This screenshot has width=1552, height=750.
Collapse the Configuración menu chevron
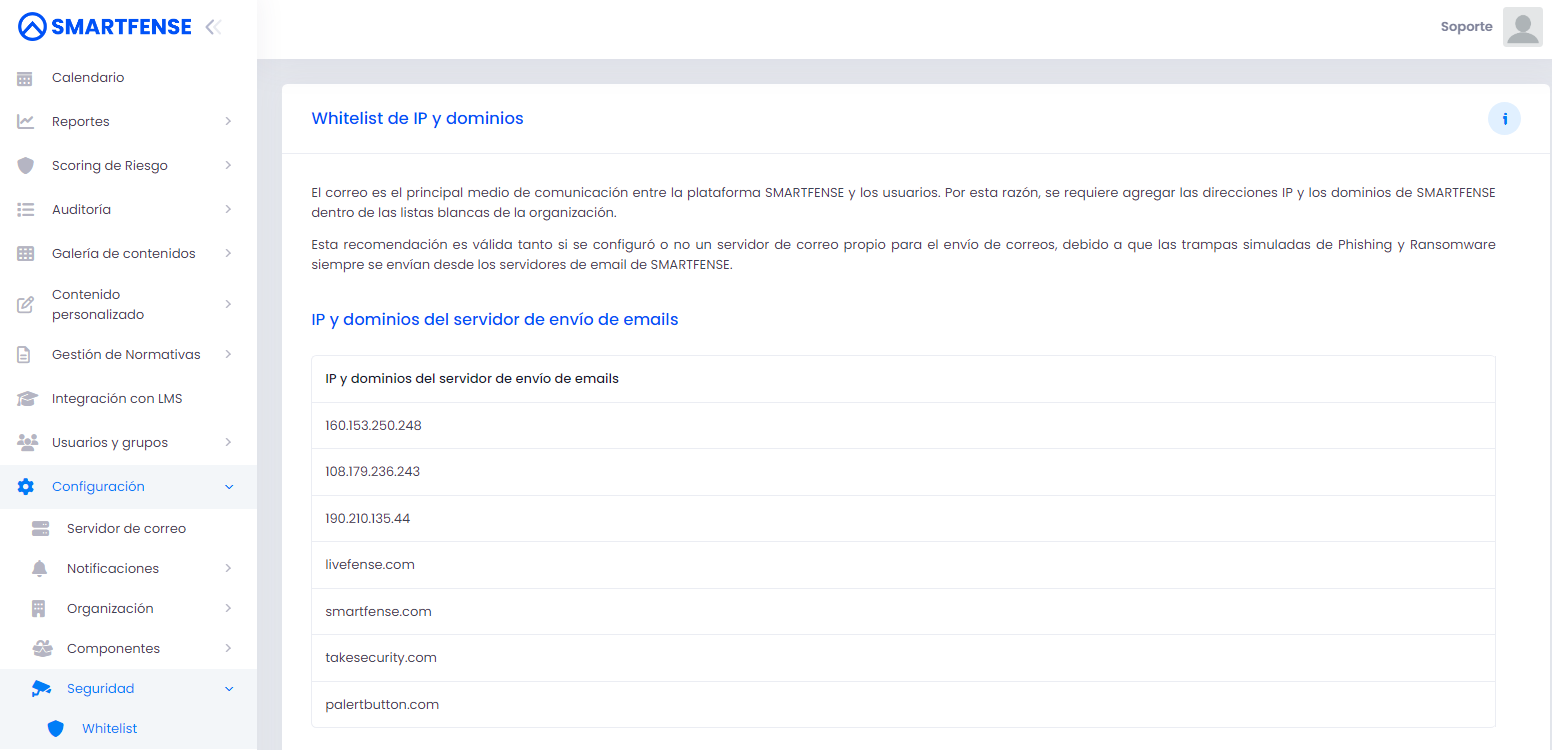[228, 487]
